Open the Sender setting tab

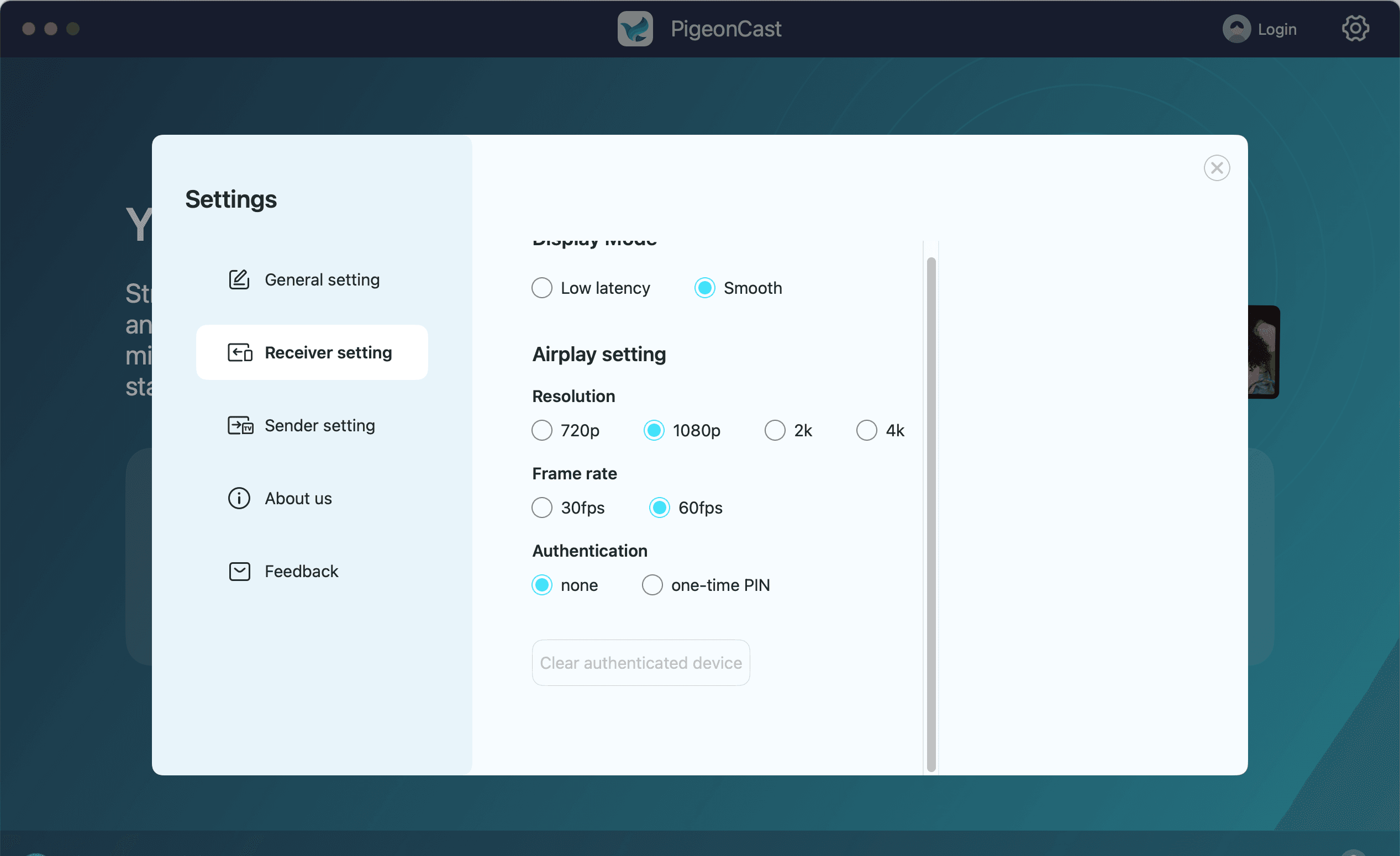click(x=312, y=425)
